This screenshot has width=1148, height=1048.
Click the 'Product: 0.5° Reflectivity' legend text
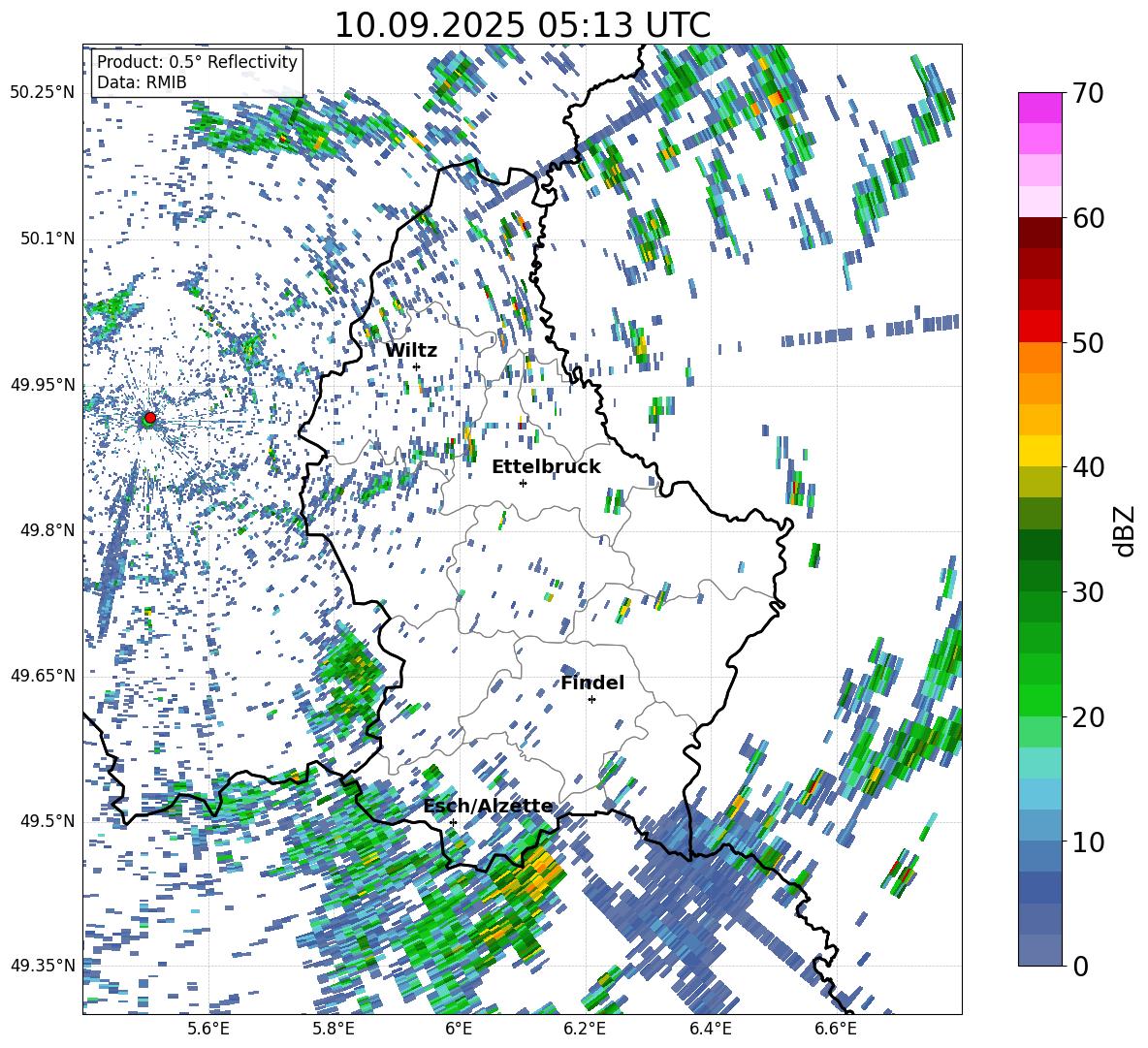click(197, 61)
